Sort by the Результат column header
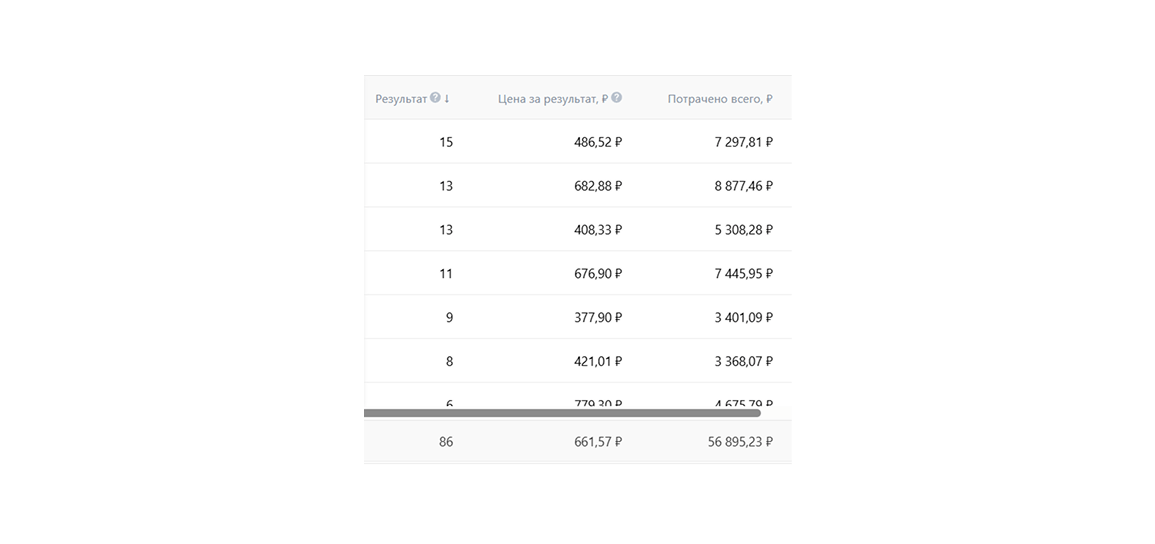Viewport: 1155px width, 544px height. coord(401,99)
